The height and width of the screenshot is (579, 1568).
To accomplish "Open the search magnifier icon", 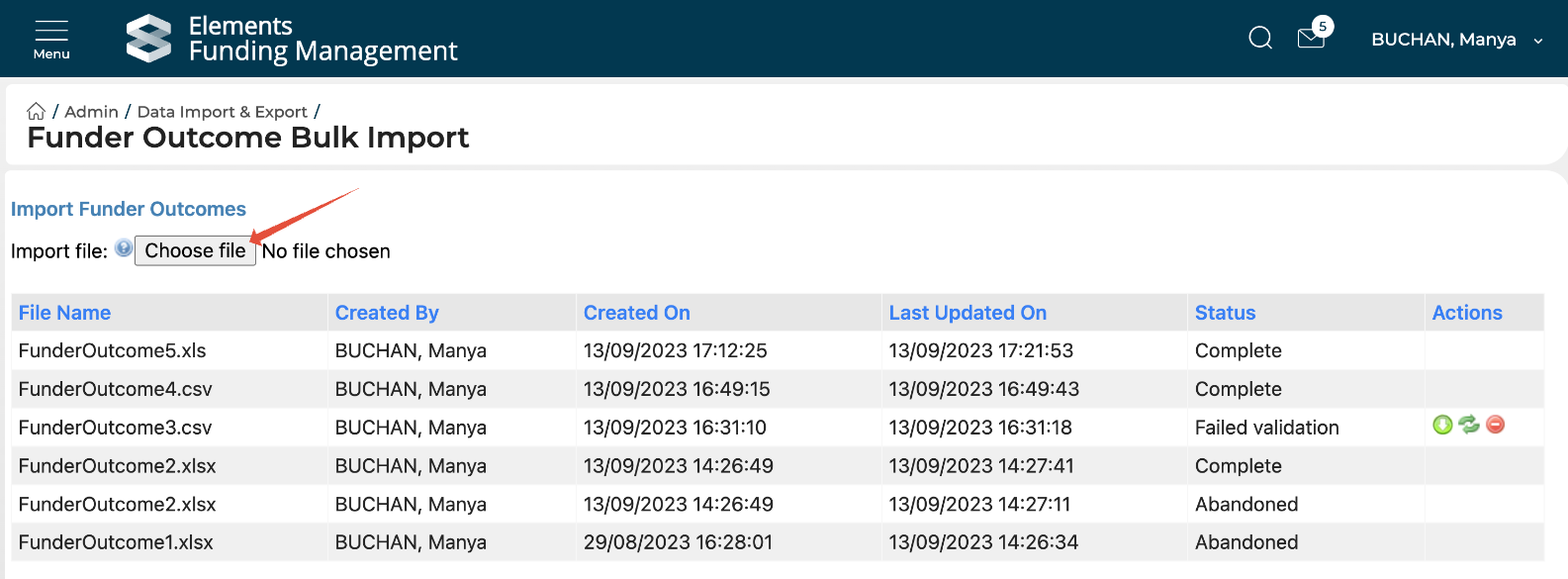I will coord(1260,39).
